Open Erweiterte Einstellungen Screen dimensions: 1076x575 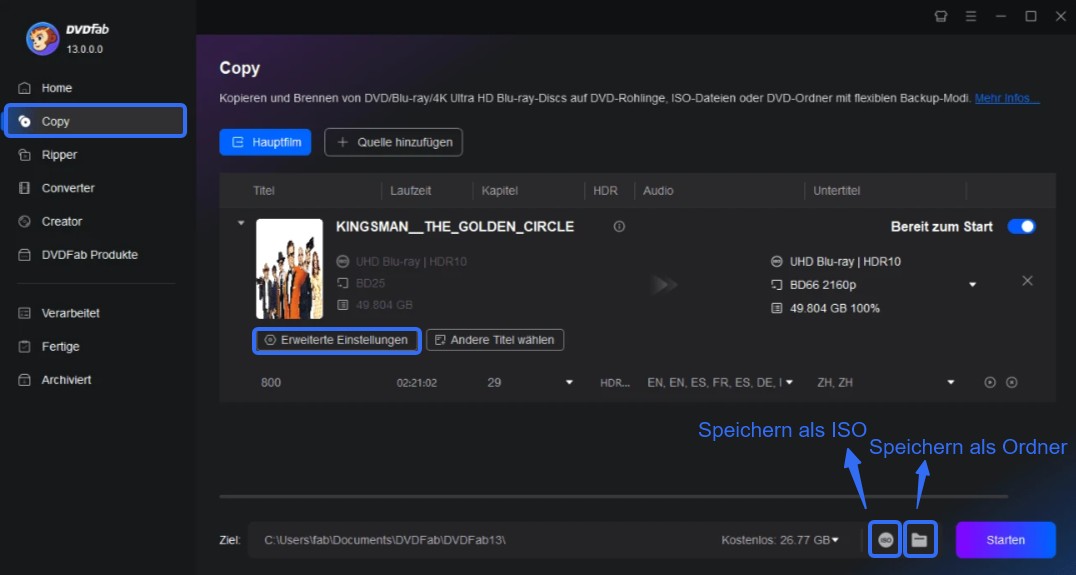click(x=336, y=340)
